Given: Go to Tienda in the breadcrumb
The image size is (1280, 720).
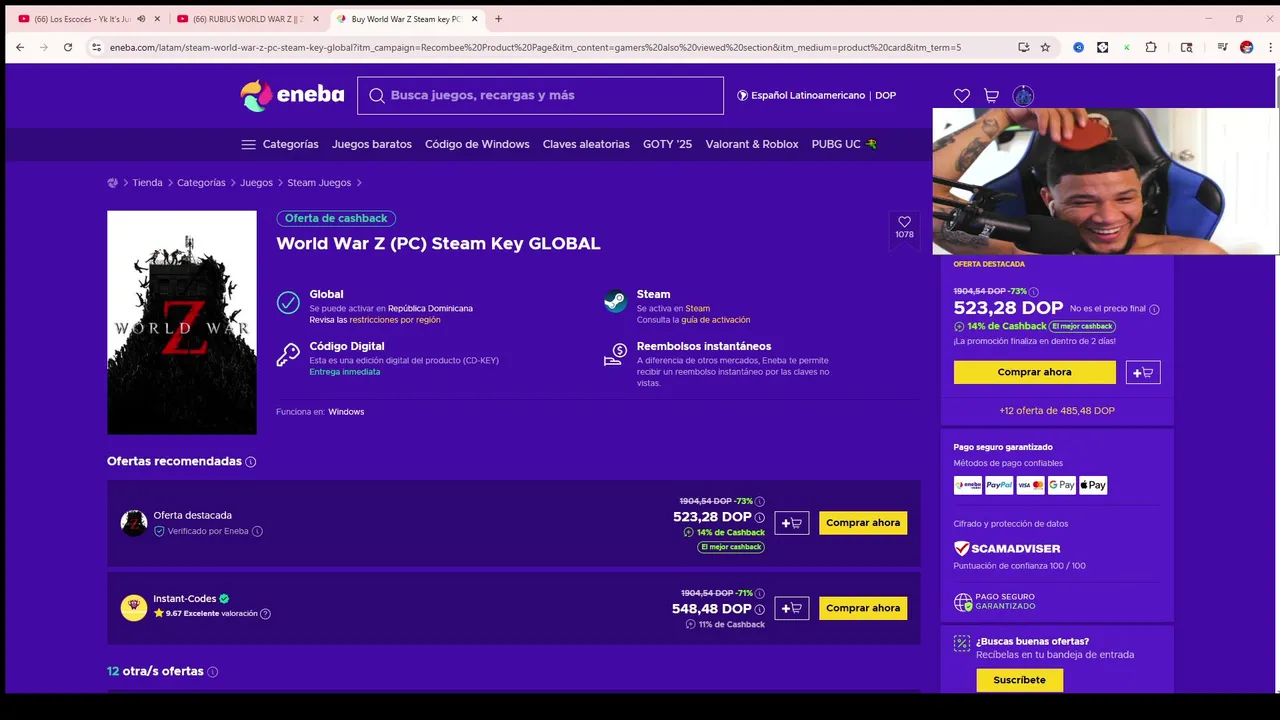Looking at the screenshot, I should (x=147, y=183).
